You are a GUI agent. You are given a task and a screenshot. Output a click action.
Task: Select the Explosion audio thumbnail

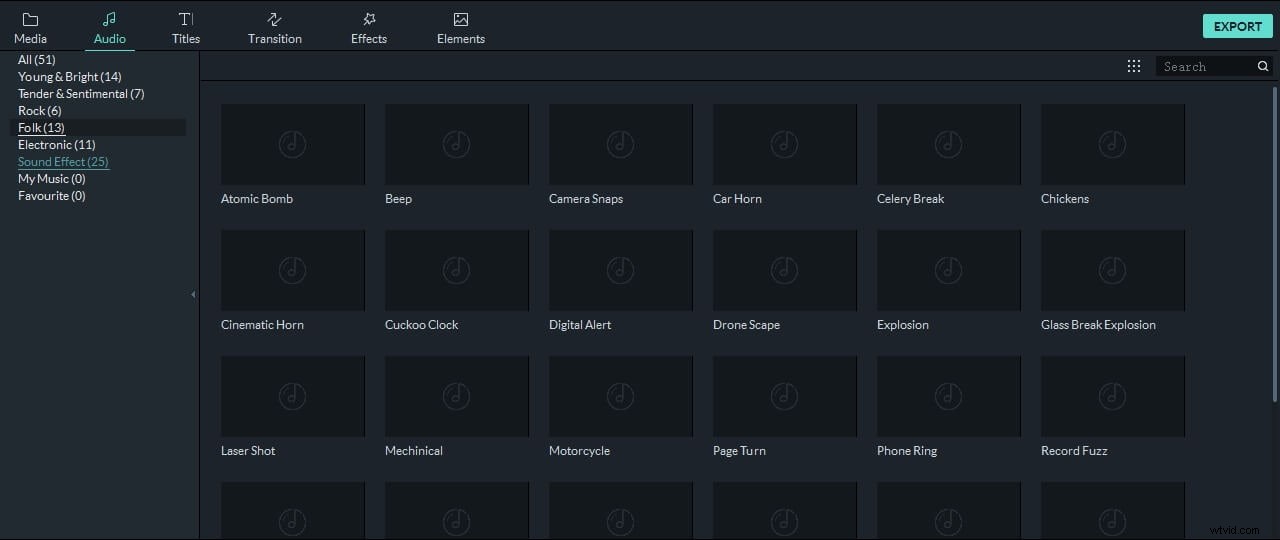(949, 270)
